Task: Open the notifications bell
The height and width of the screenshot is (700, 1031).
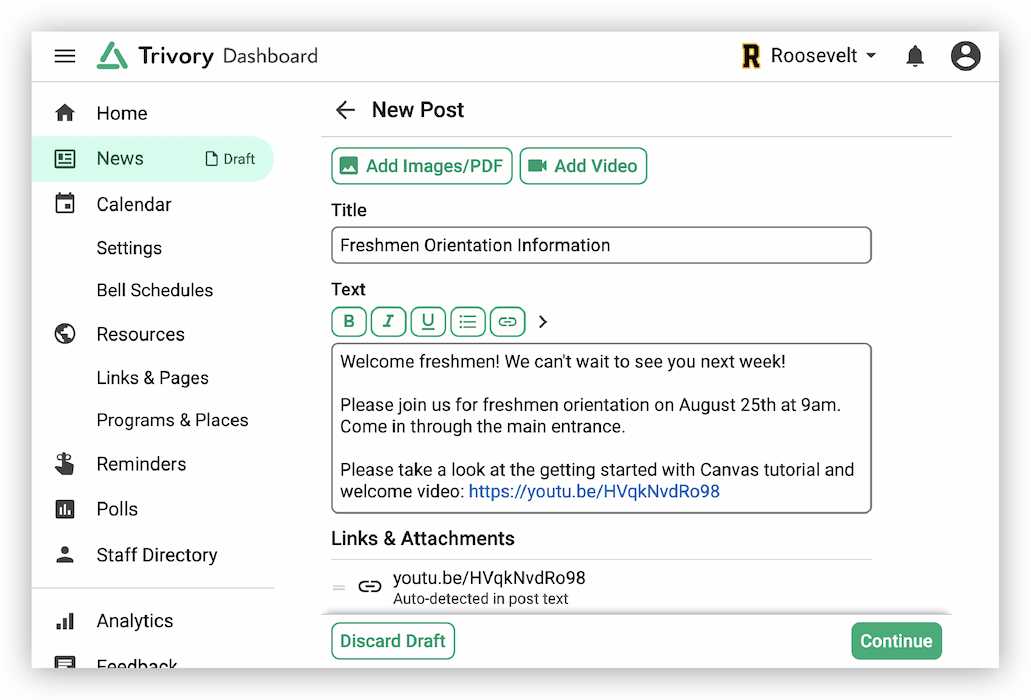Action: [915, 56]
